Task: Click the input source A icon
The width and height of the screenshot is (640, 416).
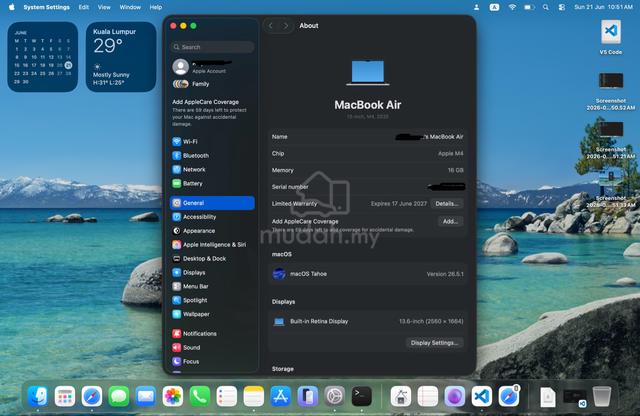Action: click(x=494, y=7)
